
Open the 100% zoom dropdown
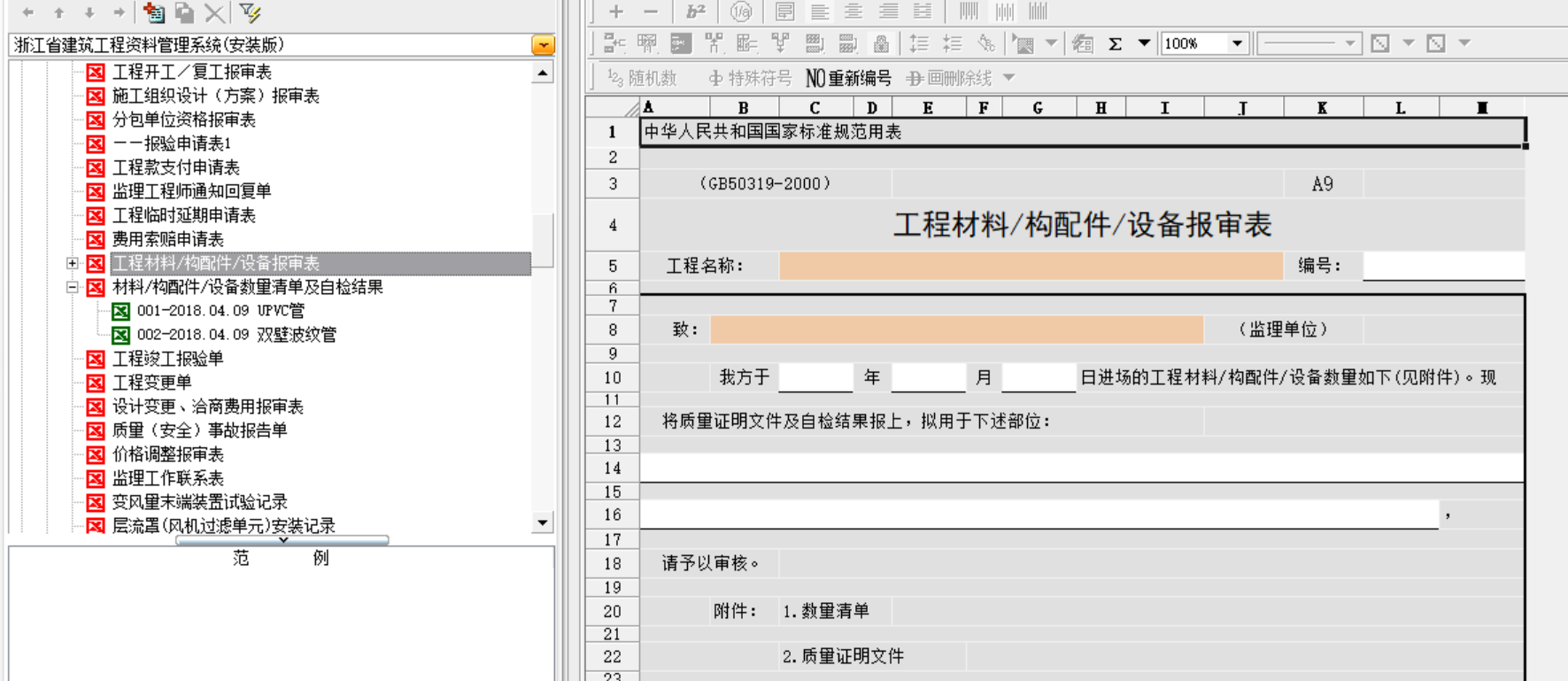[1237, 43]
